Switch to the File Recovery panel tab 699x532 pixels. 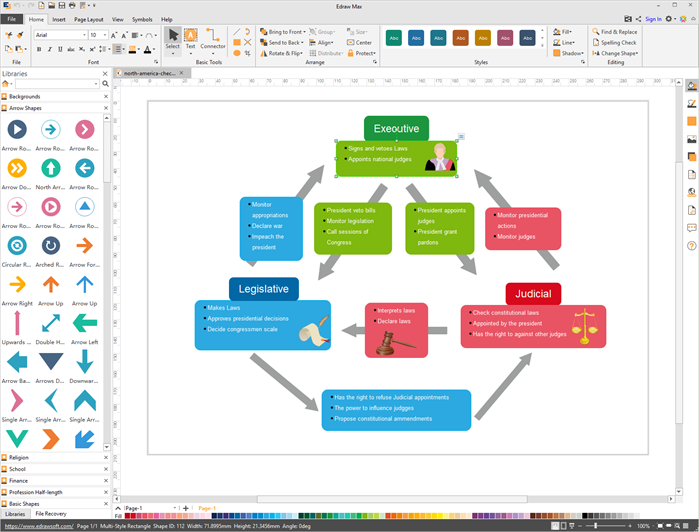(x=51, y=514)
